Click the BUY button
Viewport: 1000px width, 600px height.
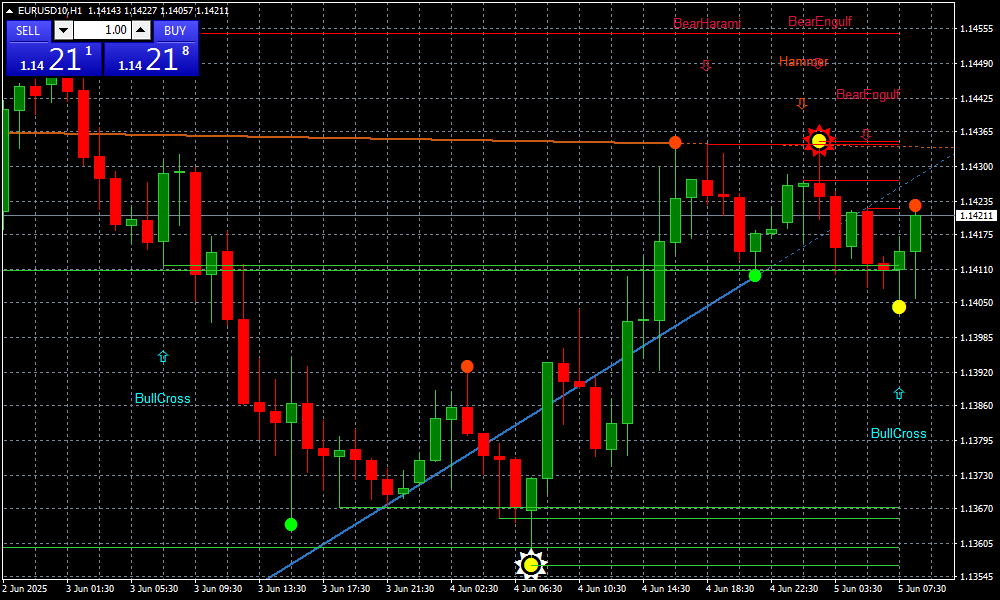pyautogui.click(x=175, y=30)
